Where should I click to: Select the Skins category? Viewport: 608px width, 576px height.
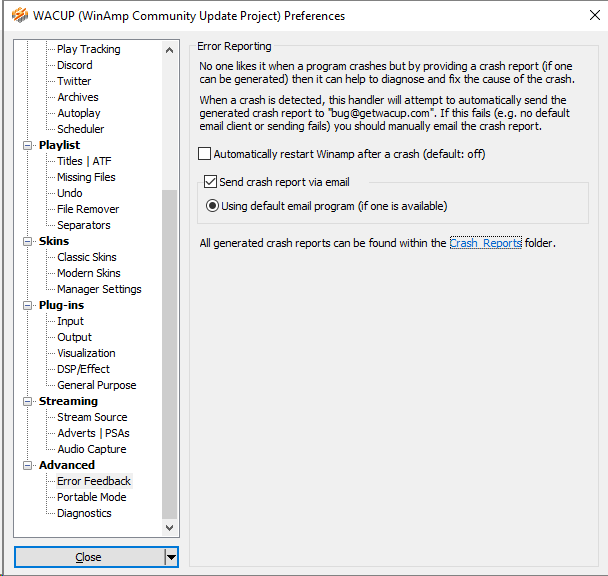click(54, 241)
